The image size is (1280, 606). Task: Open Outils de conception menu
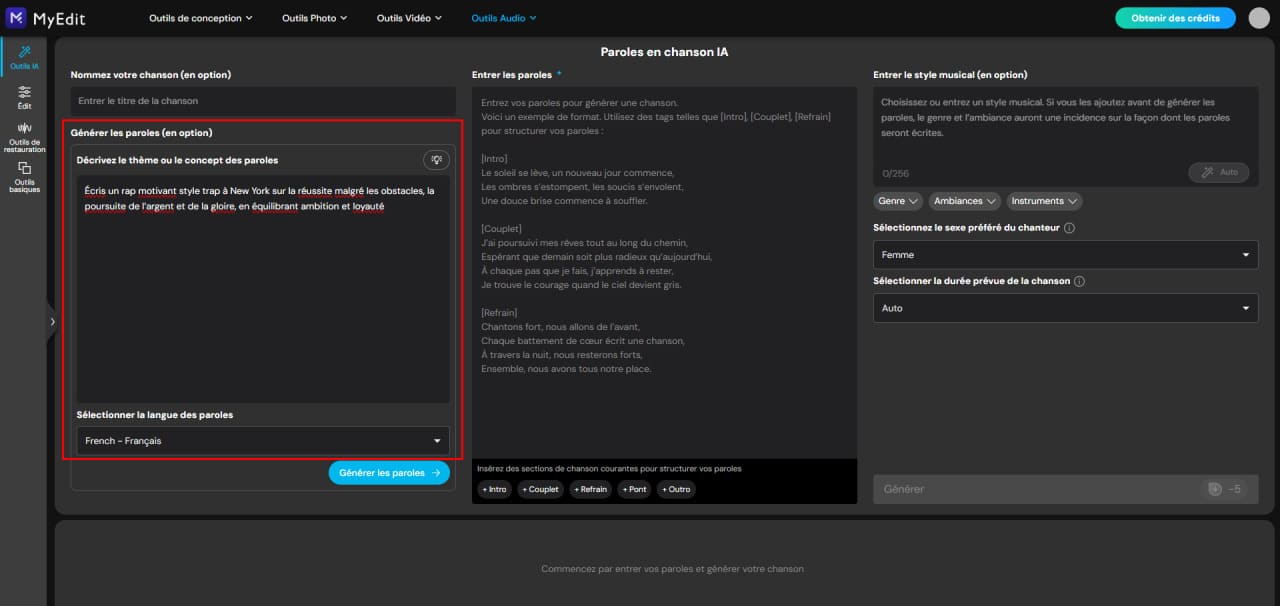(200, 18)
